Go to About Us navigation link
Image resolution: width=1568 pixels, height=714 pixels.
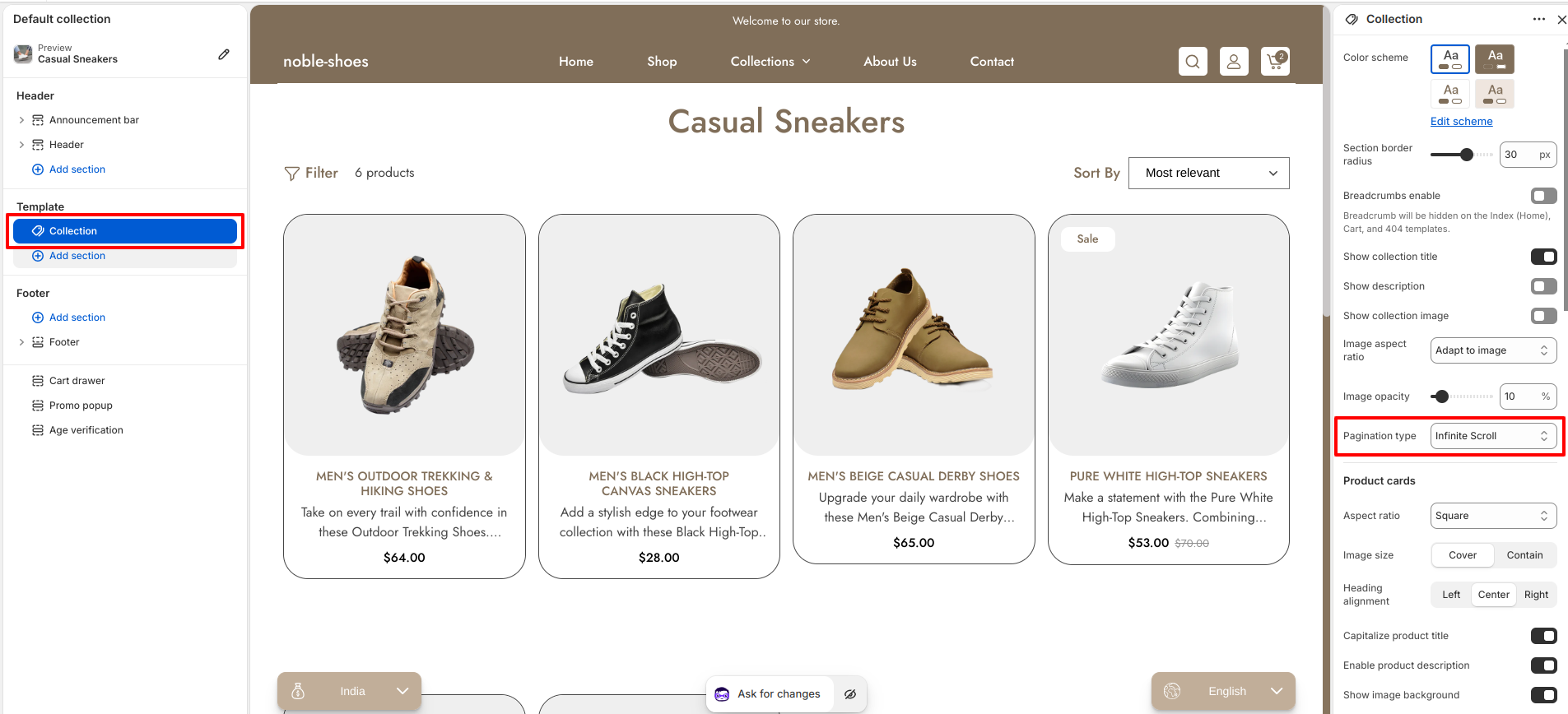tap(890, 62)
